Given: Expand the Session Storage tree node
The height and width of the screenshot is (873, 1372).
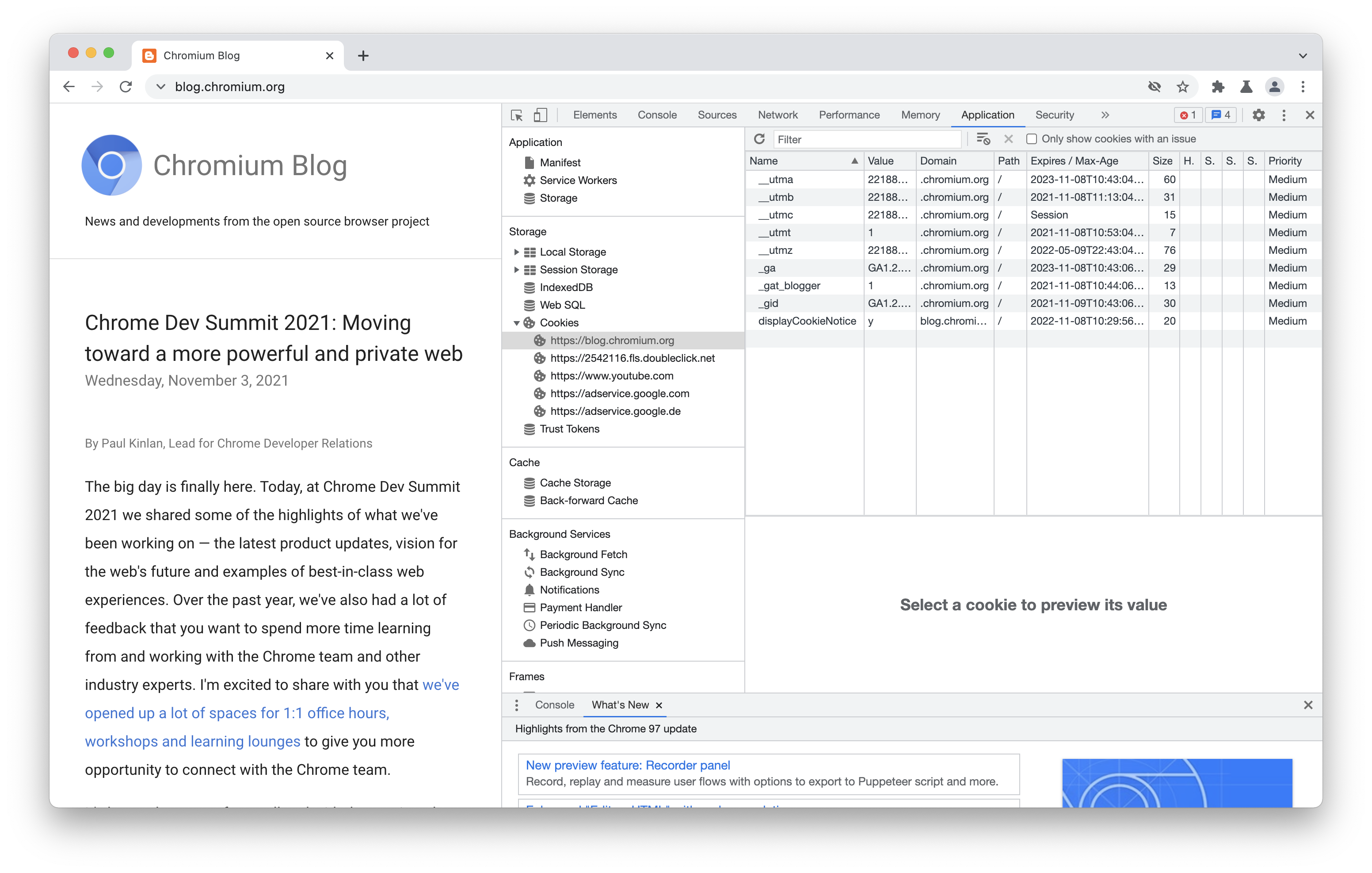Looking at the screenshot, I should coord(516,270).
